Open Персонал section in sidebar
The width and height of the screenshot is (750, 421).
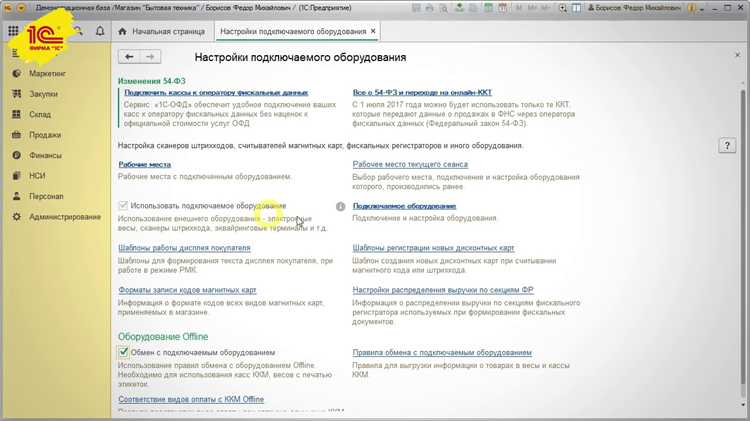click(x=46, y=196)
